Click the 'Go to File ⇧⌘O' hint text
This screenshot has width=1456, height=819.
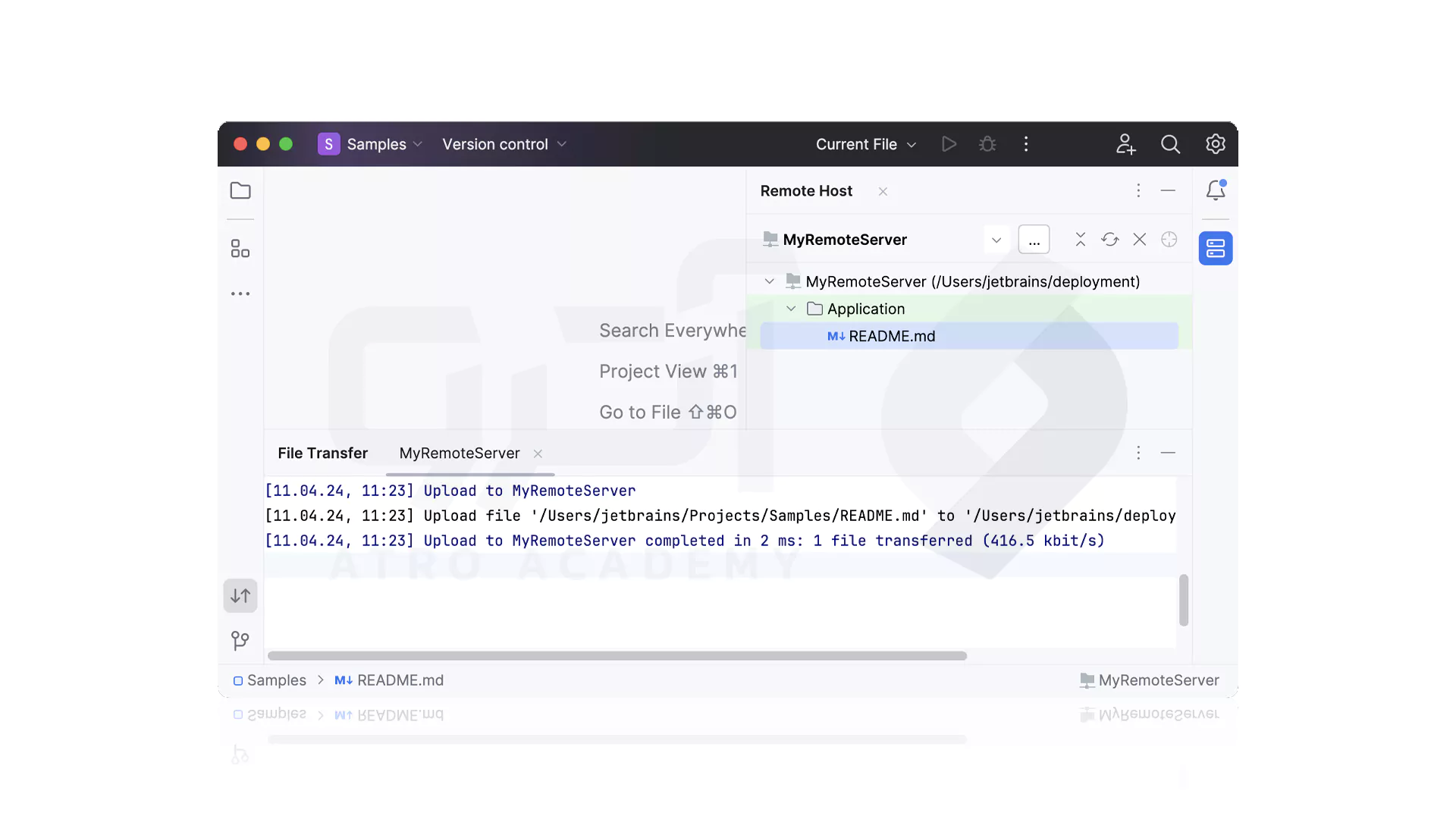pos(667,412)
